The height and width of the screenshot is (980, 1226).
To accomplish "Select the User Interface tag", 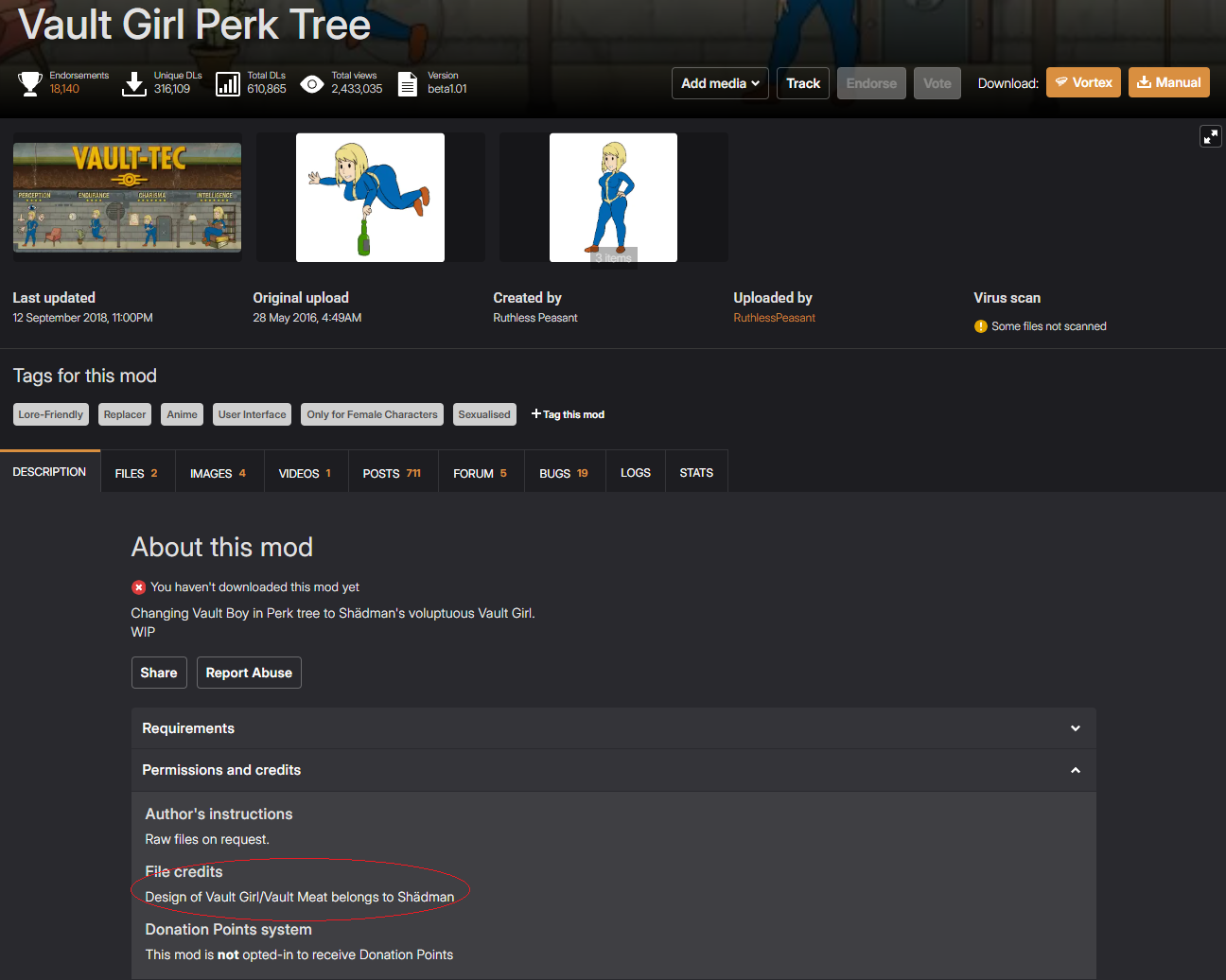I will [x=252, y=414].
